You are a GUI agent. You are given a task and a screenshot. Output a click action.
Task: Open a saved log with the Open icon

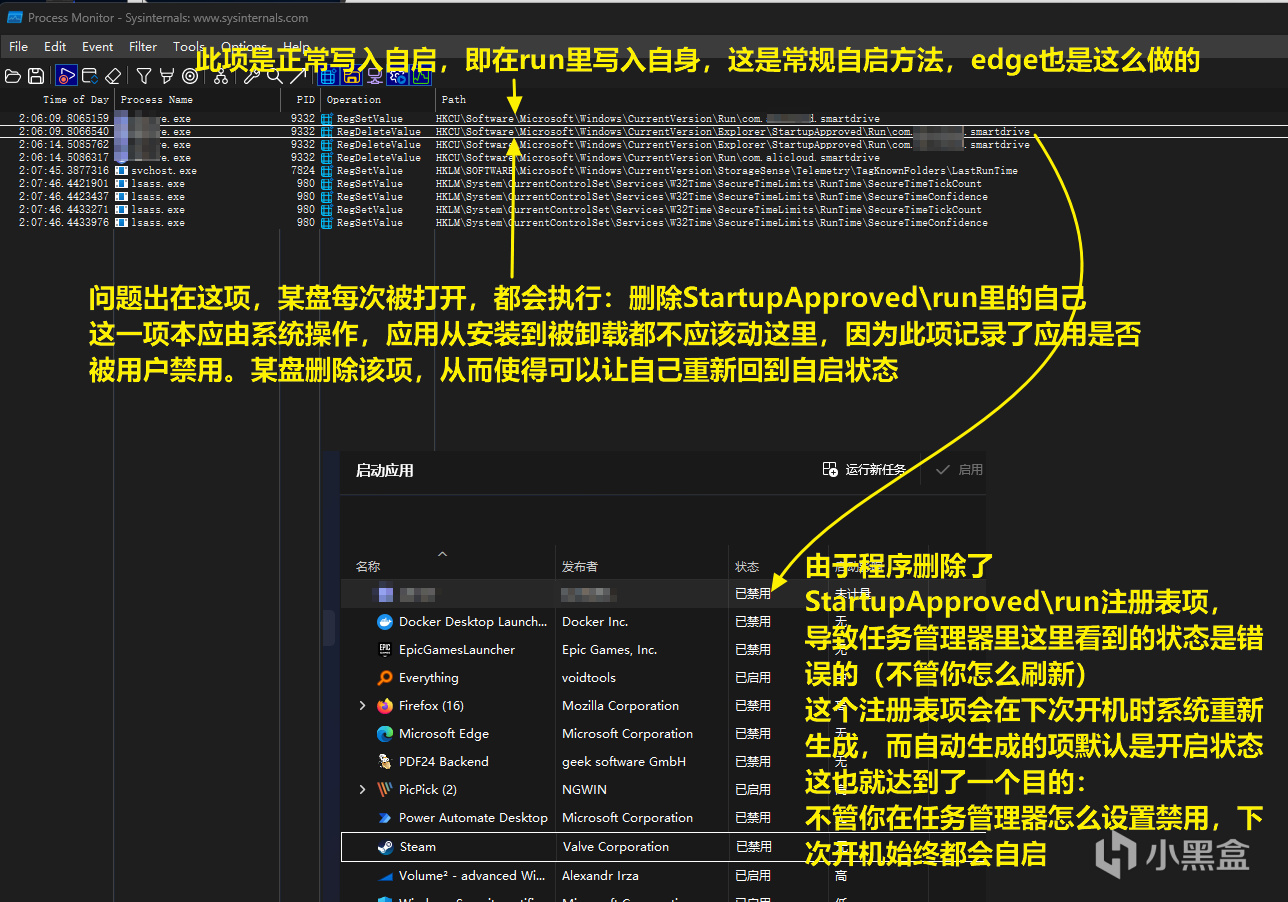tap(14, 76)
